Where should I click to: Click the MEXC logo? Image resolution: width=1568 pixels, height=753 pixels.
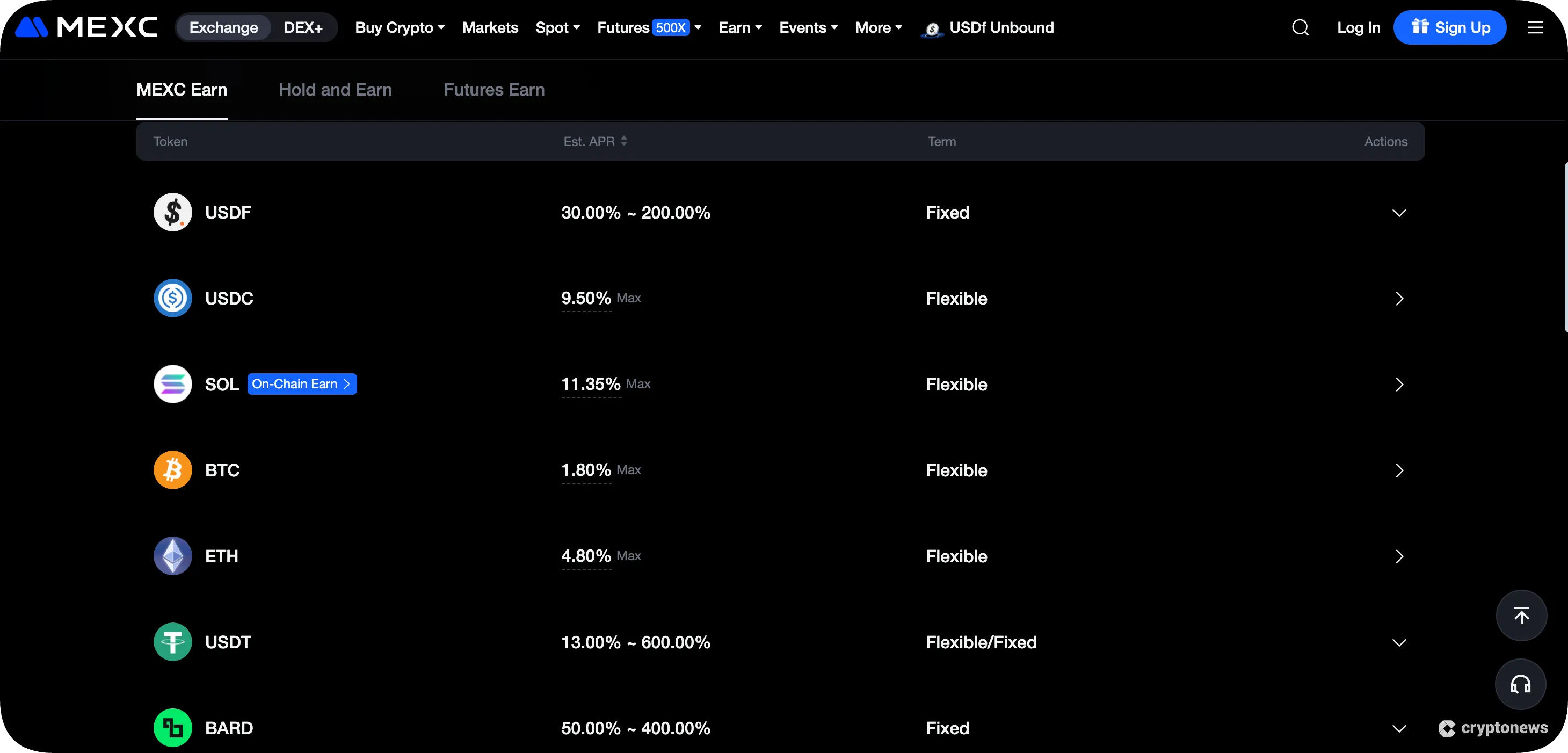point(85,27)
